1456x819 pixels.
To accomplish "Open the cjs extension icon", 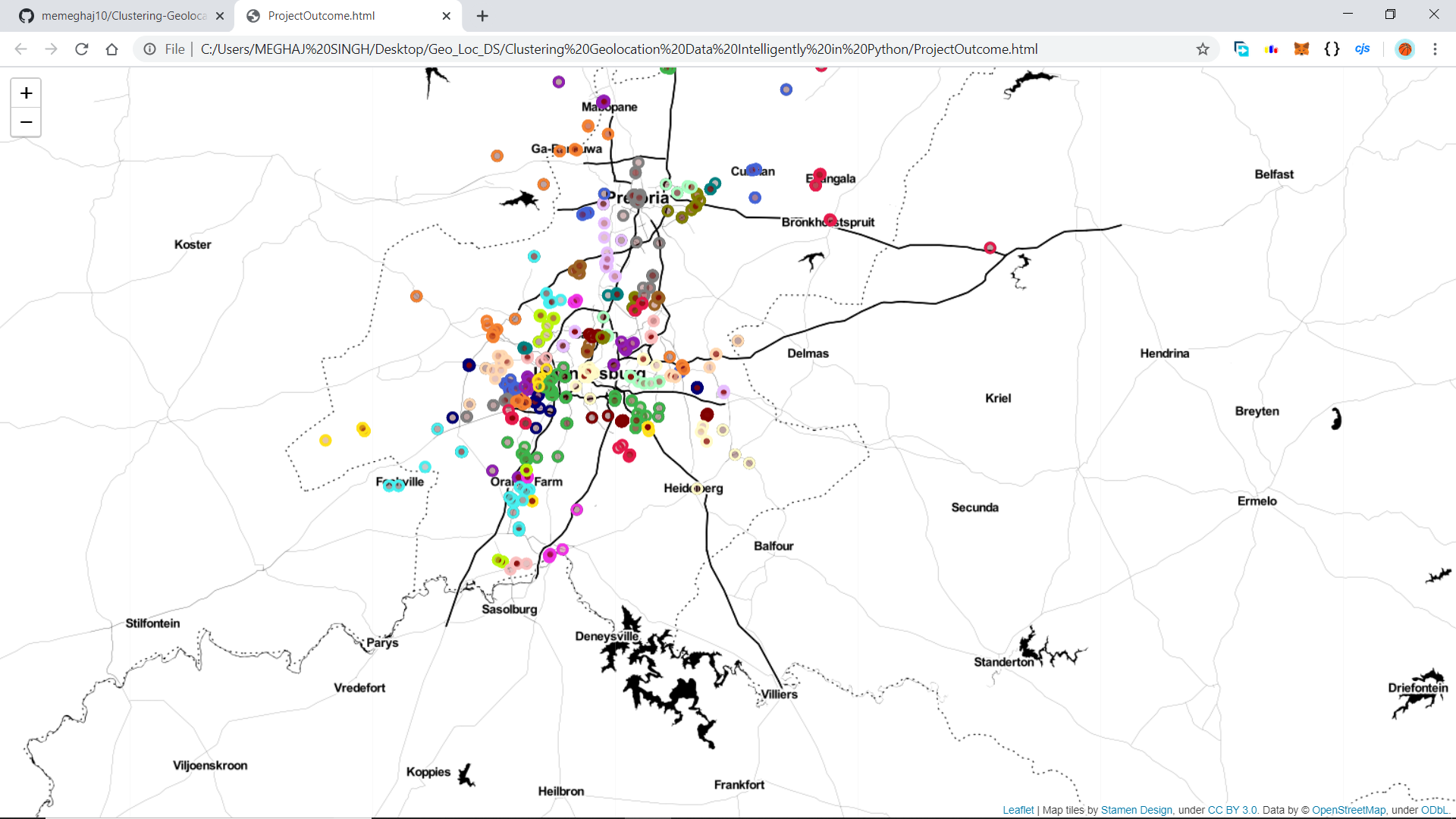I will tap(1362, 49).
